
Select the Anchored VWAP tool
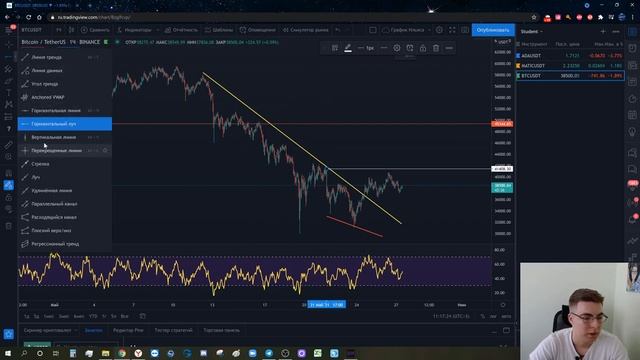tap(64, 97)
